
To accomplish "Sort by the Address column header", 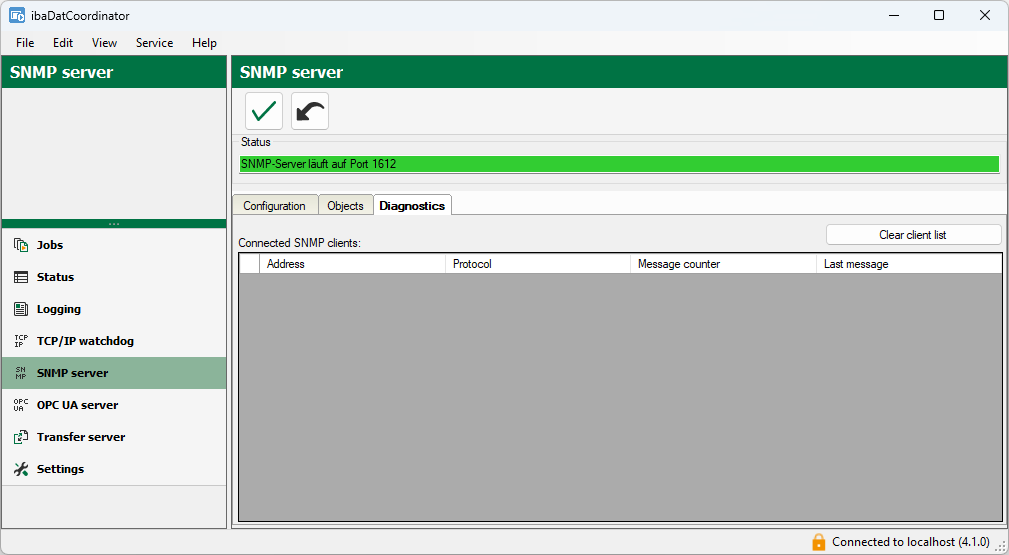I will click(x=352, y=264).
